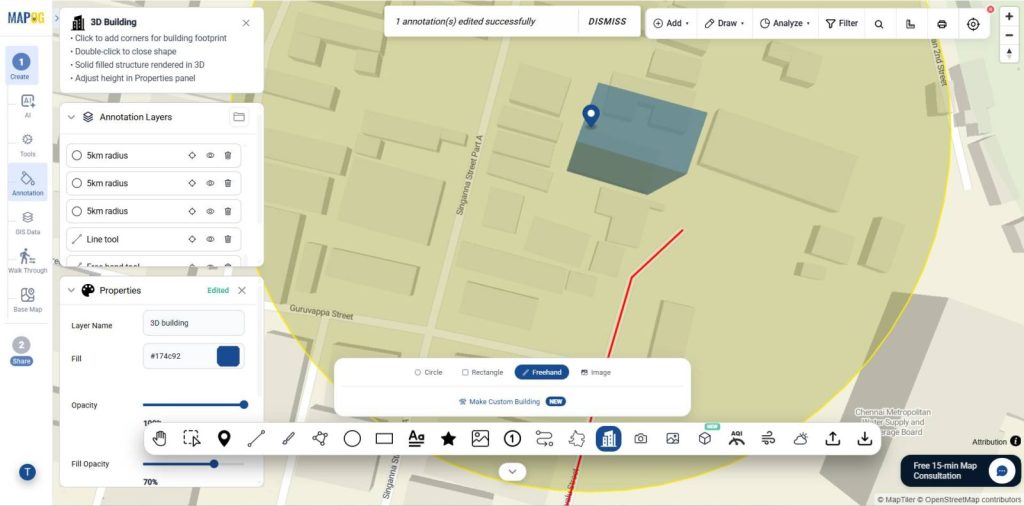This screenshot has height=506, width=1024.
Task: Click the print icon in top toolbar
Action: 942,24
